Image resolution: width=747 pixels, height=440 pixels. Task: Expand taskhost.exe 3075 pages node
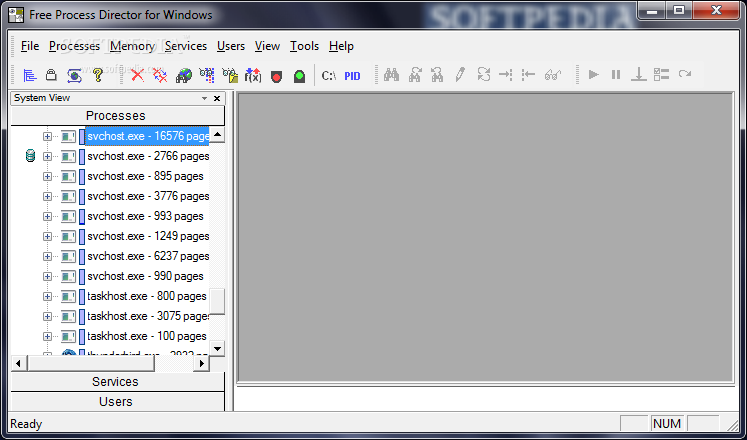click(47, 317)
